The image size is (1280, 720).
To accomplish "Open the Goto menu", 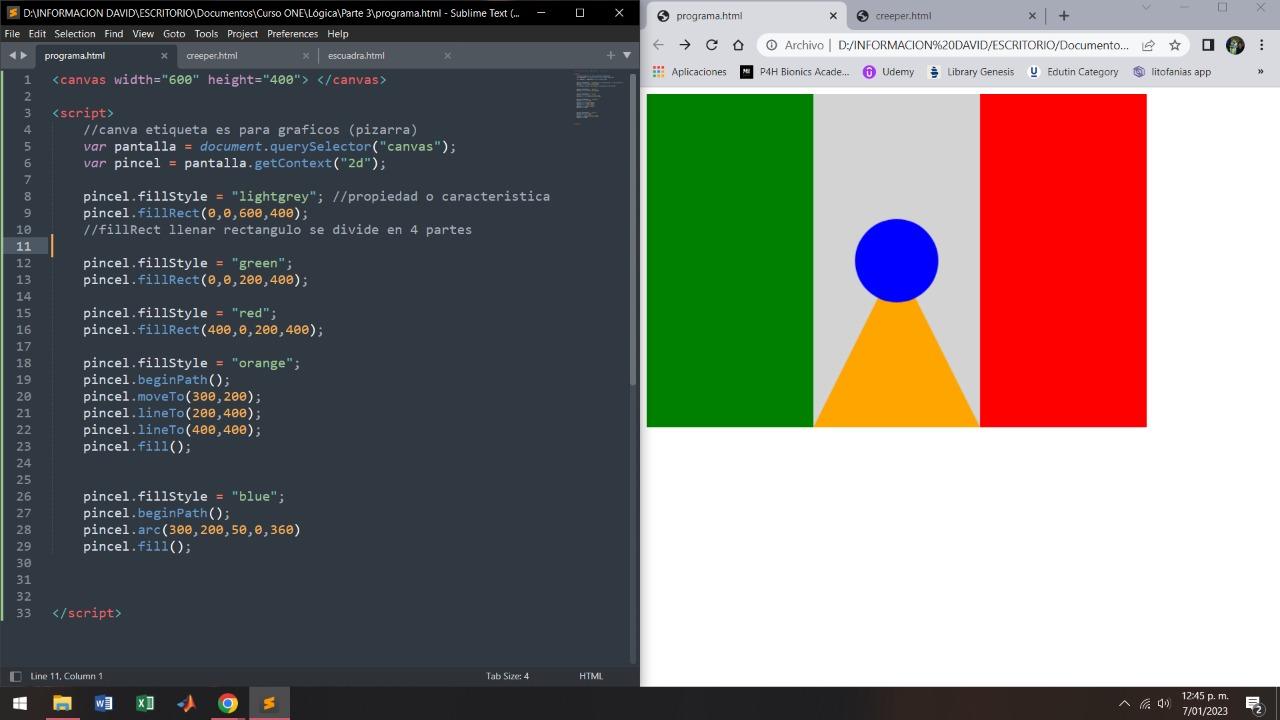I will 174,33.
